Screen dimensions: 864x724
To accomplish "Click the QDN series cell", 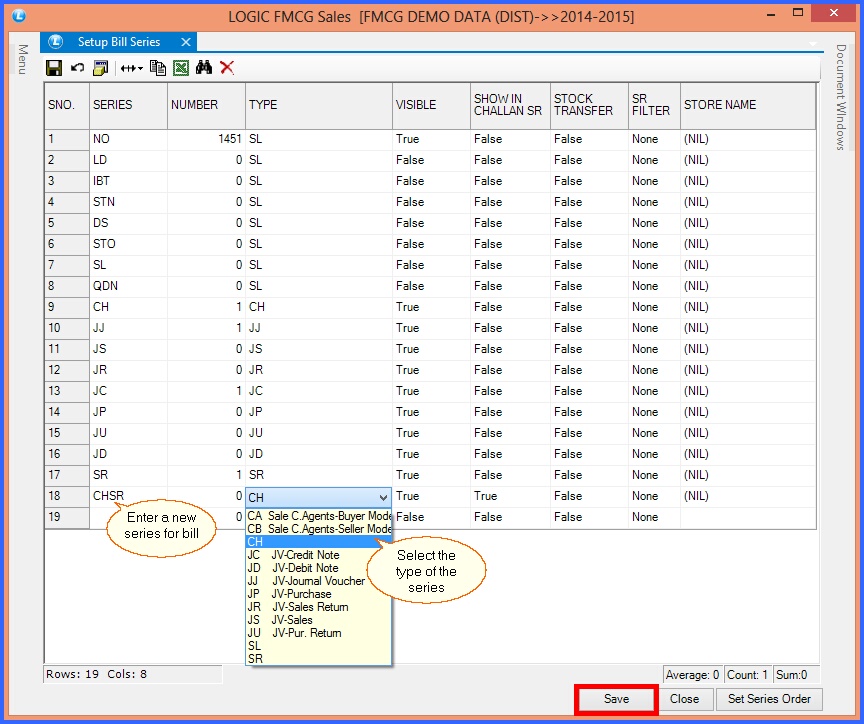I will (x=128, y=286).
